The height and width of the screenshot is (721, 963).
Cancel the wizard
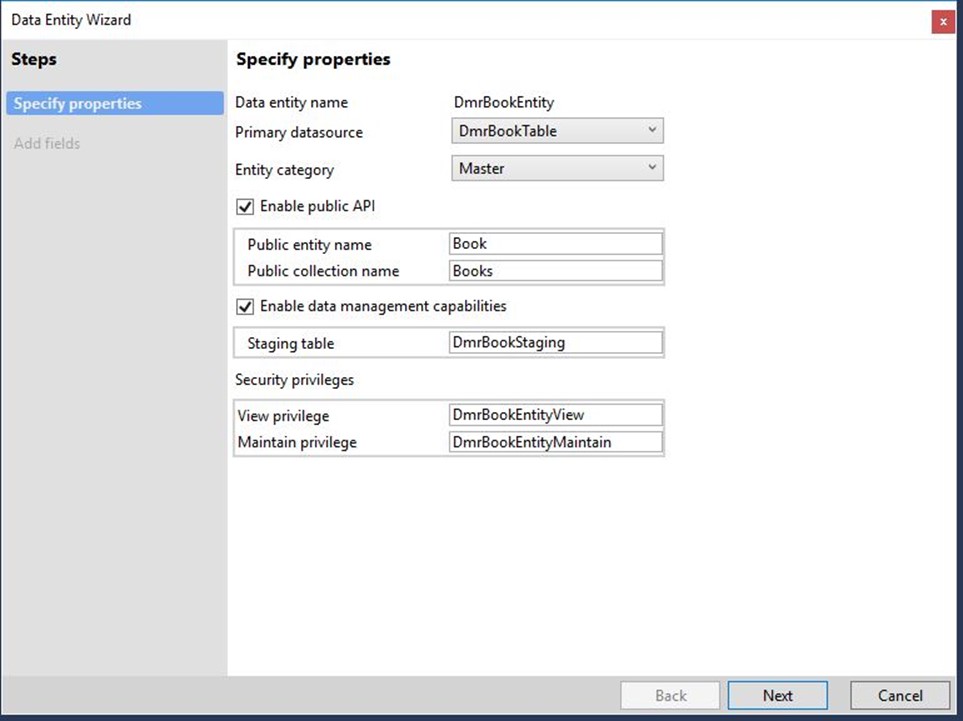(900, 695)
